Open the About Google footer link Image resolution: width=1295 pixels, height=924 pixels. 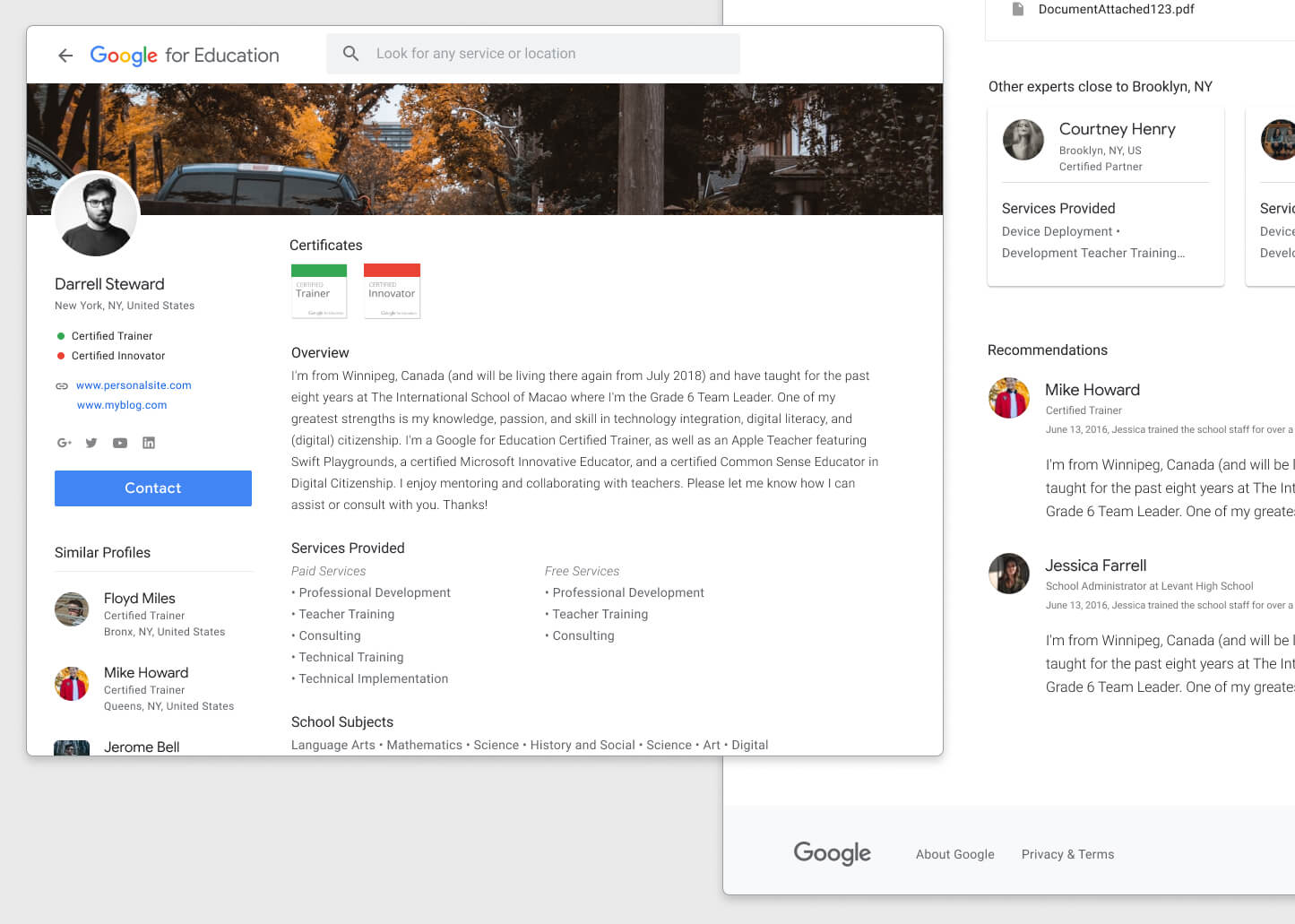pos(955,854)
